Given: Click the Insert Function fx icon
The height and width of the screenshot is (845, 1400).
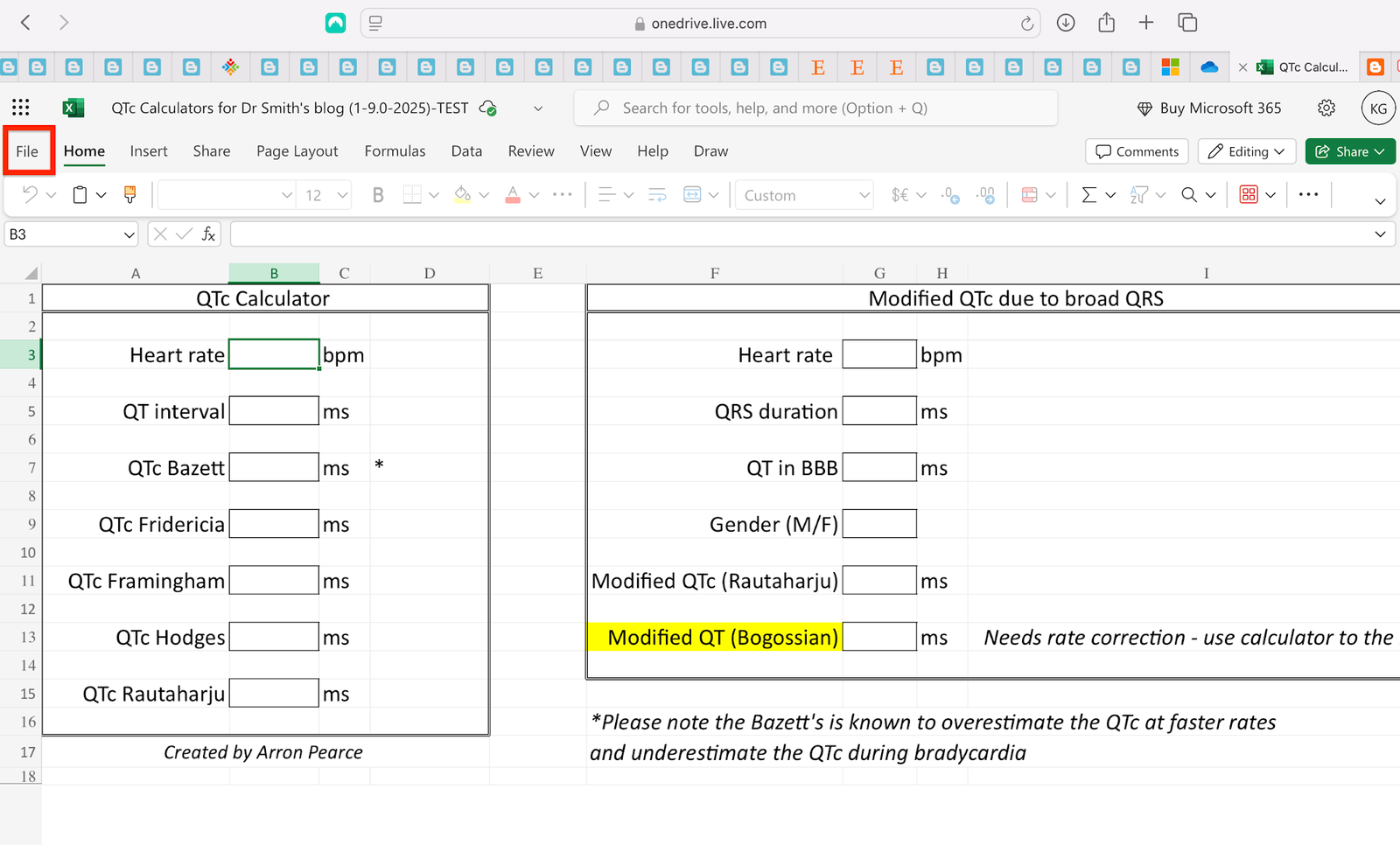Looking at the screenshot, I should (208, 234).
